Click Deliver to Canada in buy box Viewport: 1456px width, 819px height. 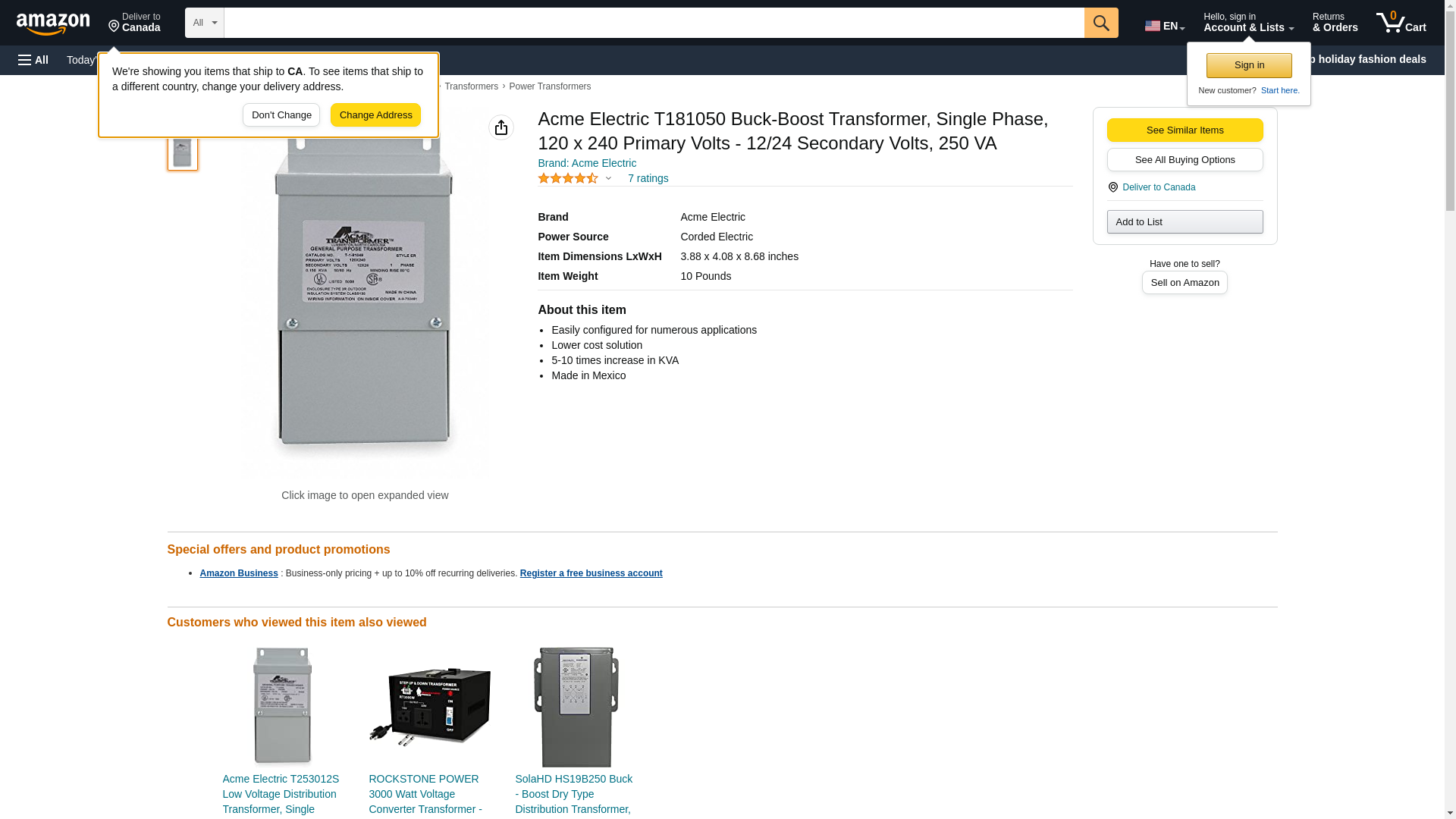pos(1158,187)
